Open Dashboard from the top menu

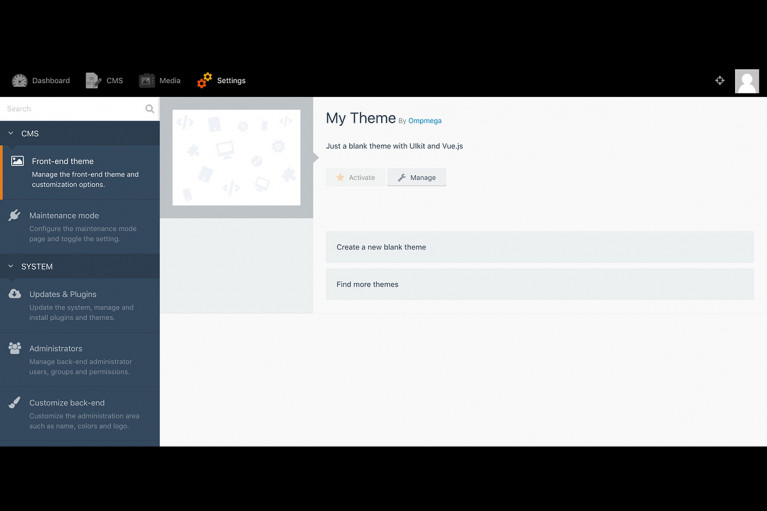pos(41,81)
